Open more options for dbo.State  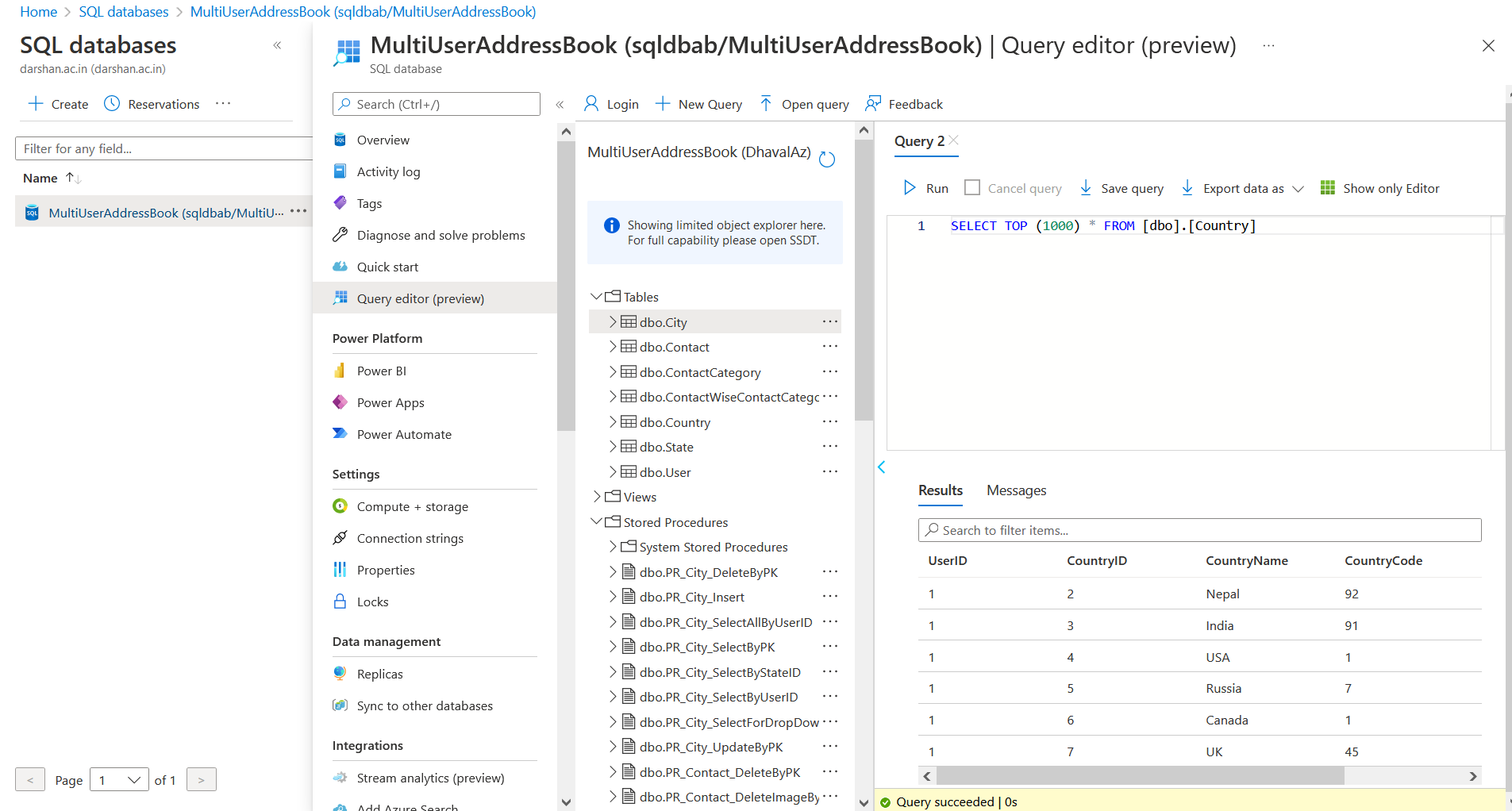830,446
